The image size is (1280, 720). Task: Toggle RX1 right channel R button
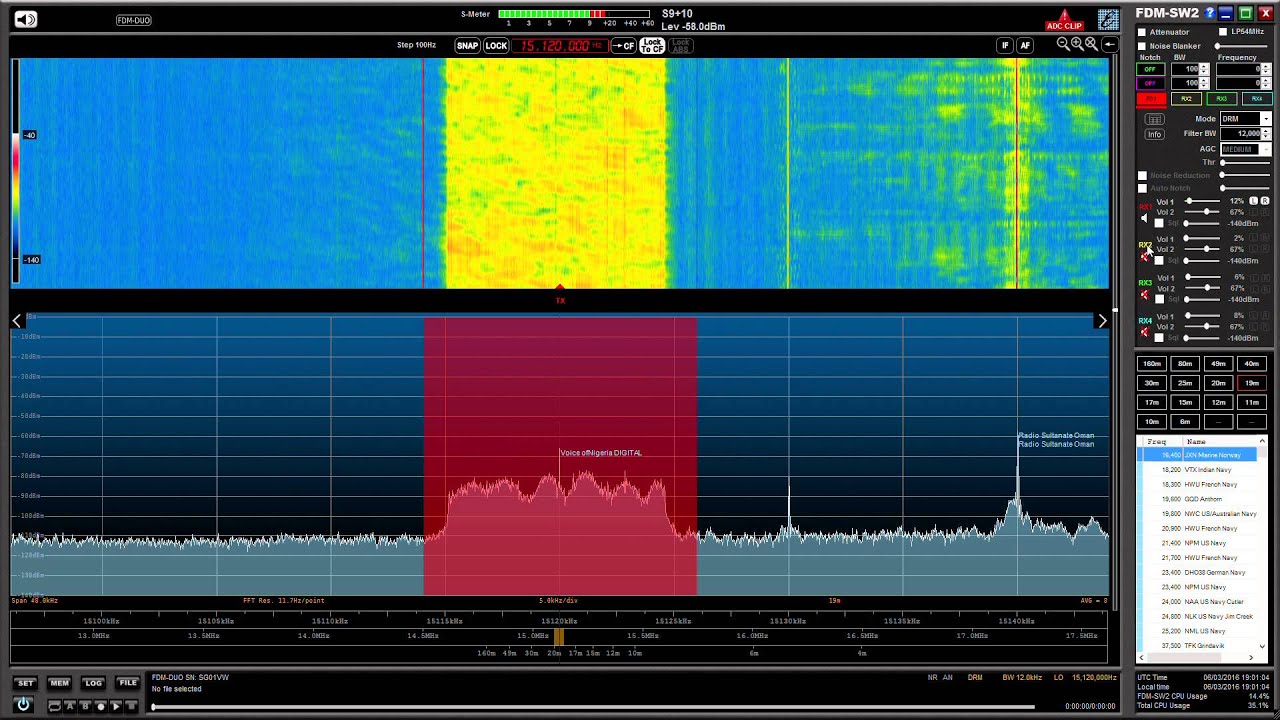1265,201
